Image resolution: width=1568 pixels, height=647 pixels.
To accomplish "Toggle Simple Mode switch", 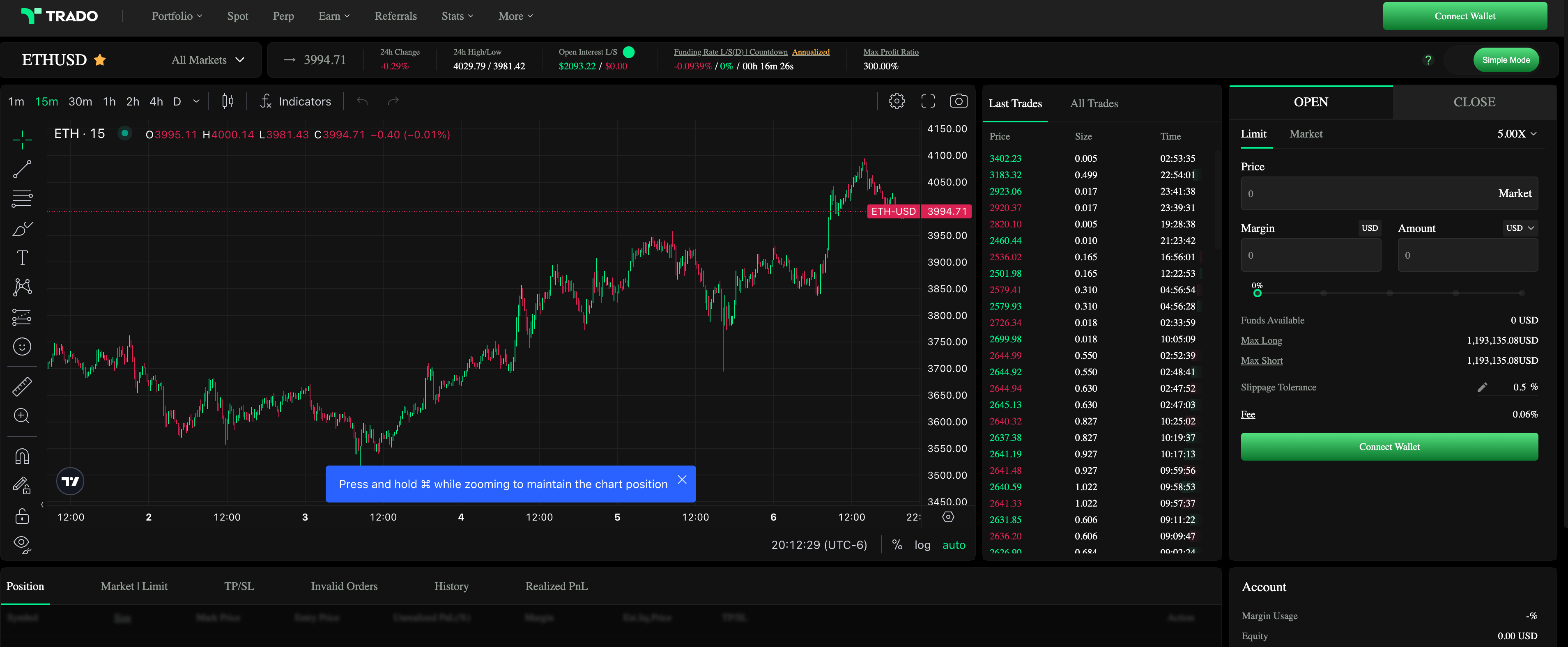I will pos(1505,60).
